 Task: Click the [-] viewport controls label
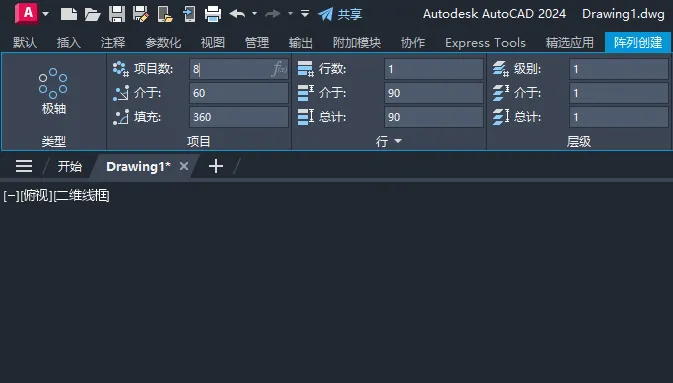(x=11, y=196)
